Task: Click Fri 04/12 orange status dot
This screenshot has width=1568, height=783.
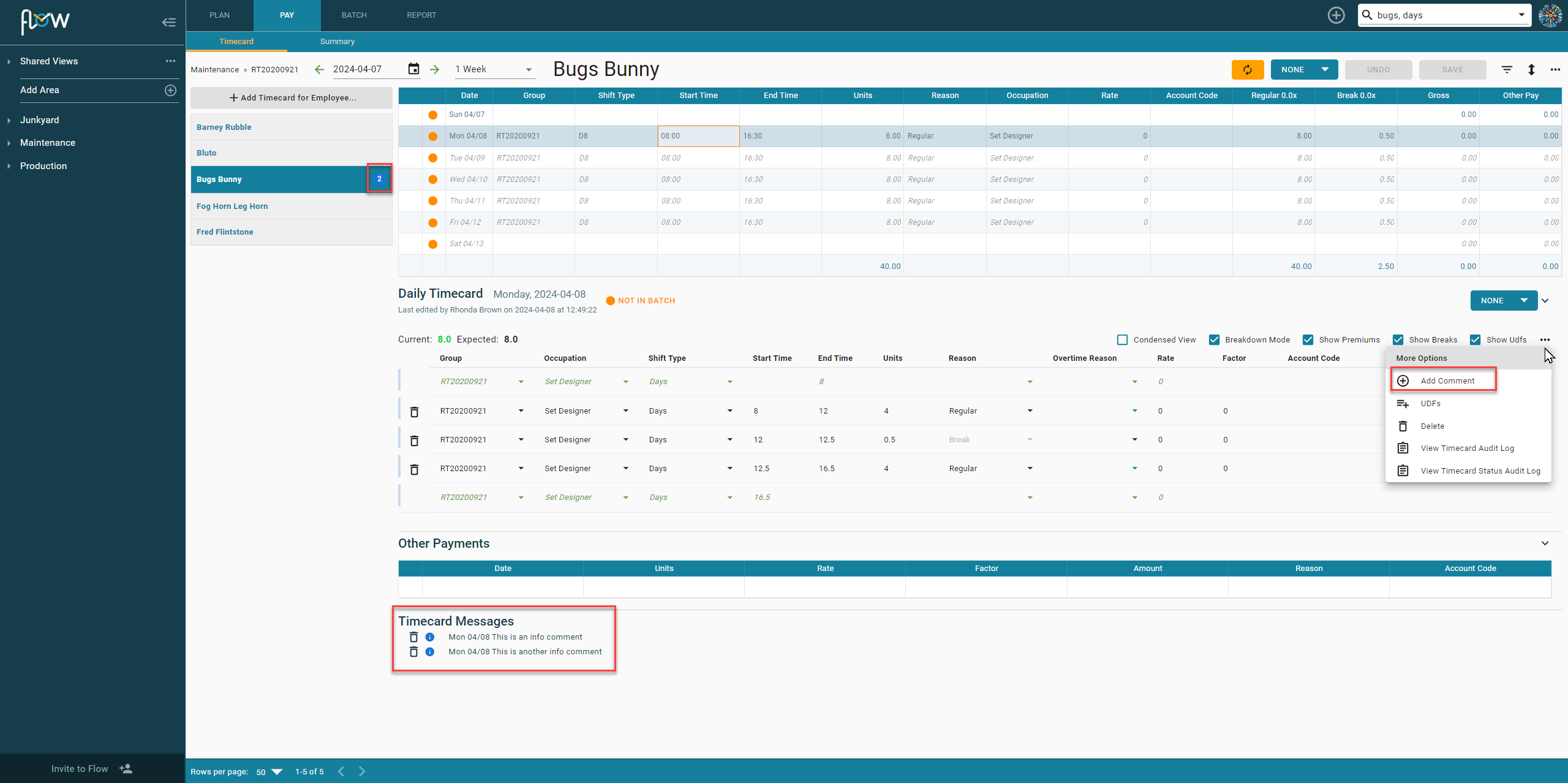Action: 433,222
